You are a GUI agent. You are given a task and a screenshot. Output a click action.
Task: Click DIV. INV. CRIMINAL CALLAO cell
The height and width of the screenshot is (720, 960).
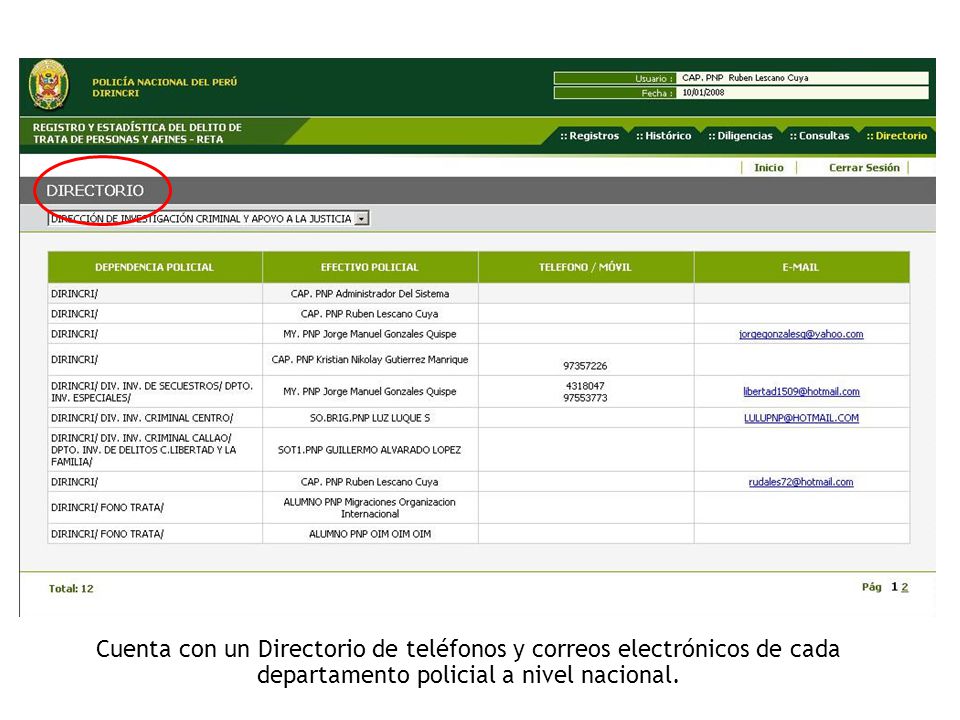click(155, 450)
